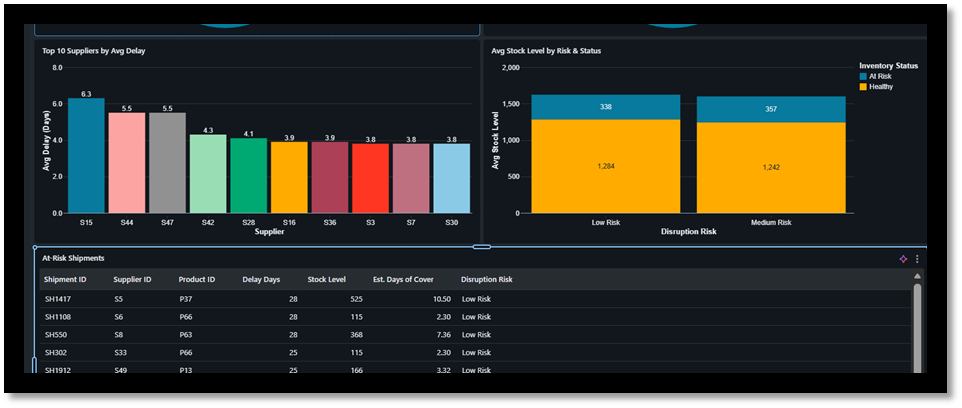Viewport: 962px width, 408px height.
Task: Sort by the Supplier ID column header
Action: pyautogui.click(x=132, y=279)
